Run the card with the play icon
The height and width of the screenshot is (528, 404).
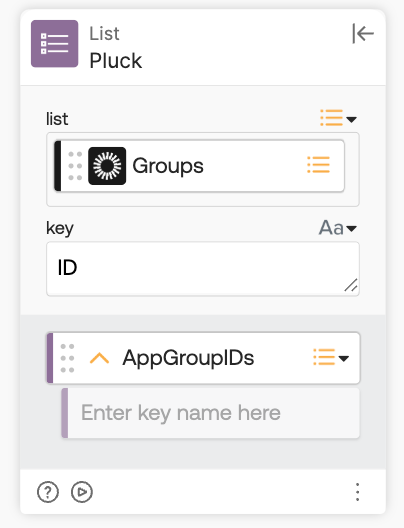point(82,492)
